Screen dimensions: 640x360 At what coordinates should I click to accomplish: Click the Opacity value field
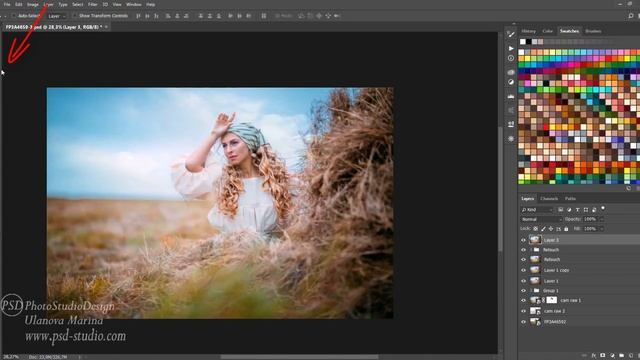590,220
